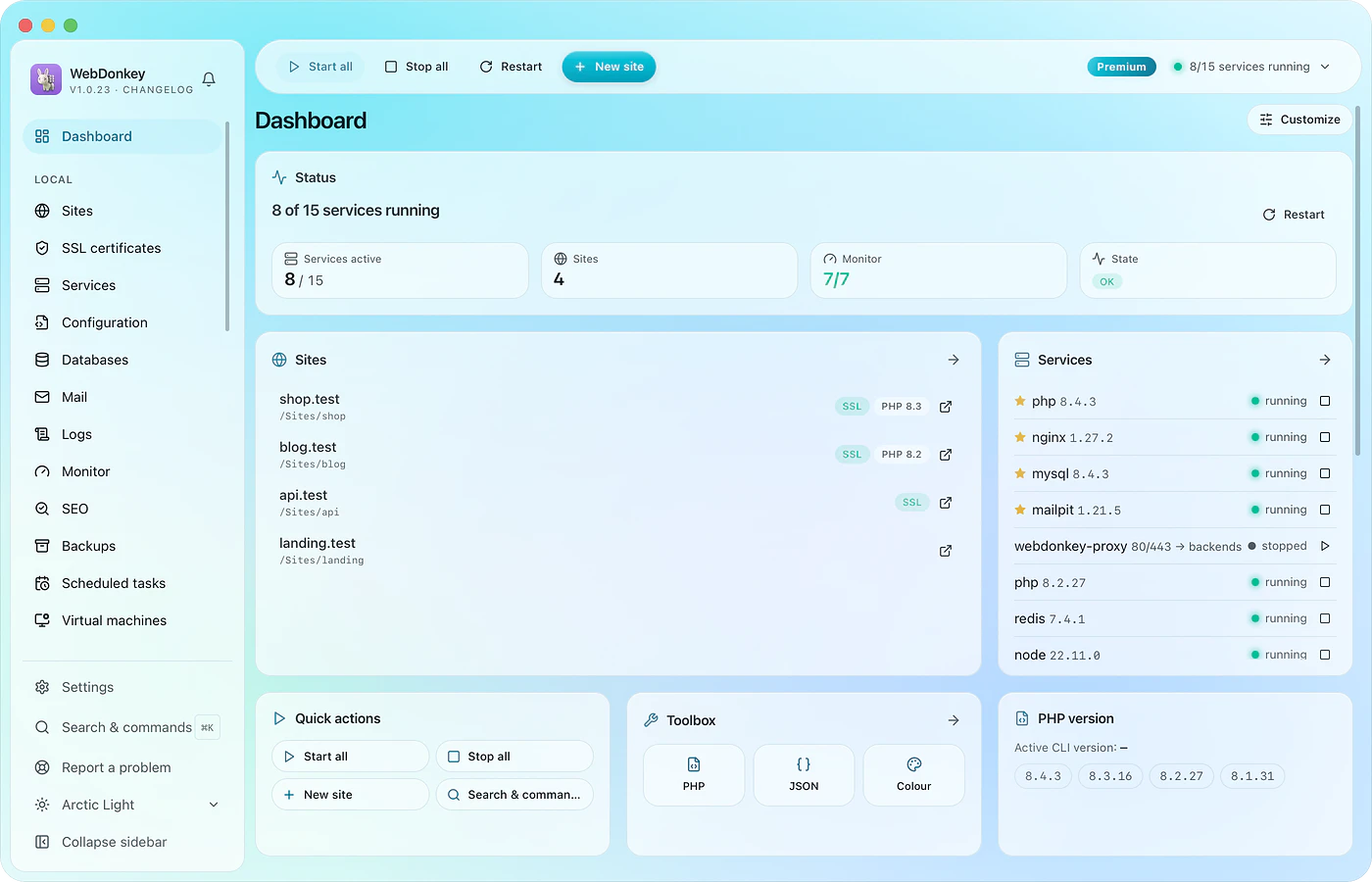Toggle favorite star for mysql service
Screen dimensions: 1372x882
[1020, 473]
